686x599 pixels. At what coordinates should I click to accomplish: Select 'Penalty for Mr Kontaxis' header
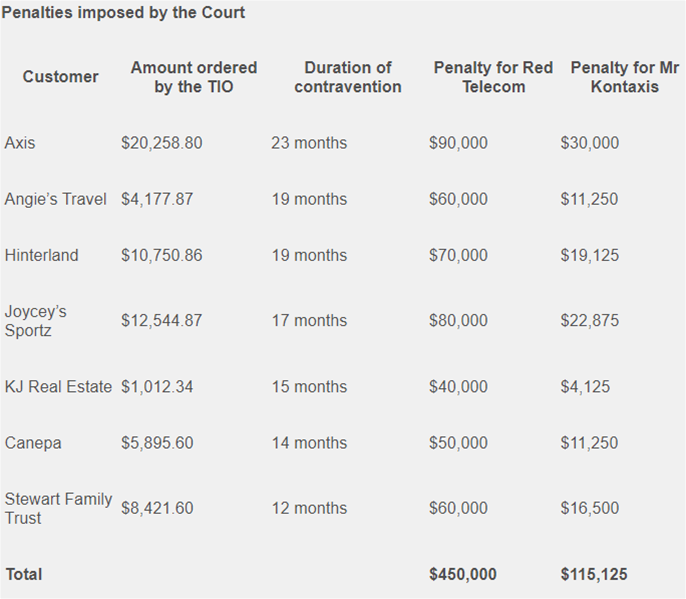625,77
